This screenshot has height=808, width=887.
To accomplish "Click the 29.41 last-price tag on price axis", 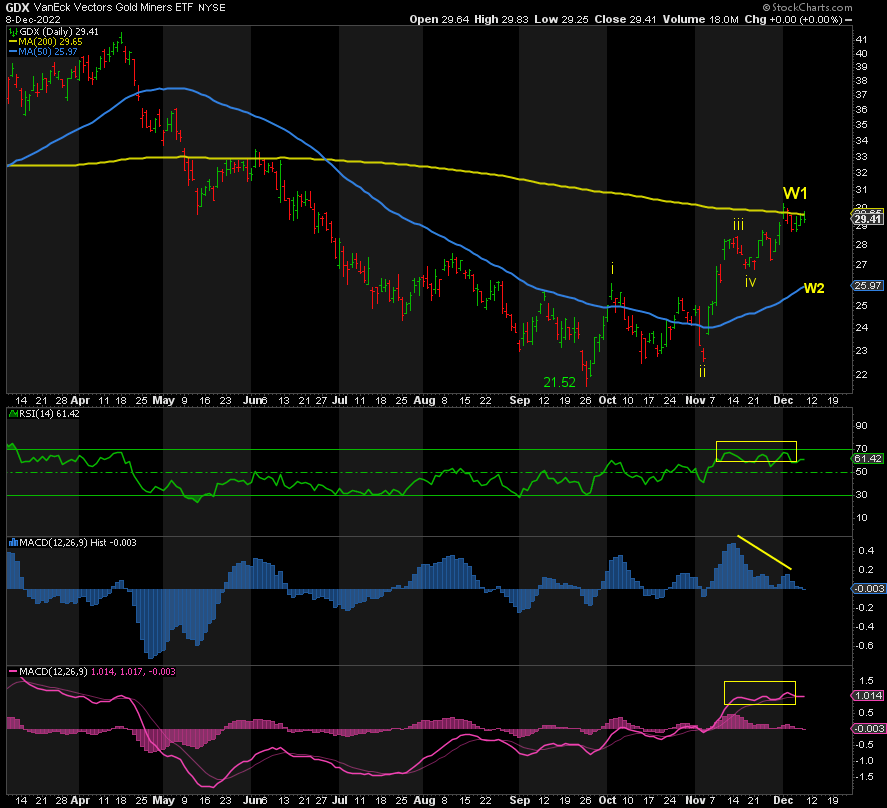I will point(868,219).
